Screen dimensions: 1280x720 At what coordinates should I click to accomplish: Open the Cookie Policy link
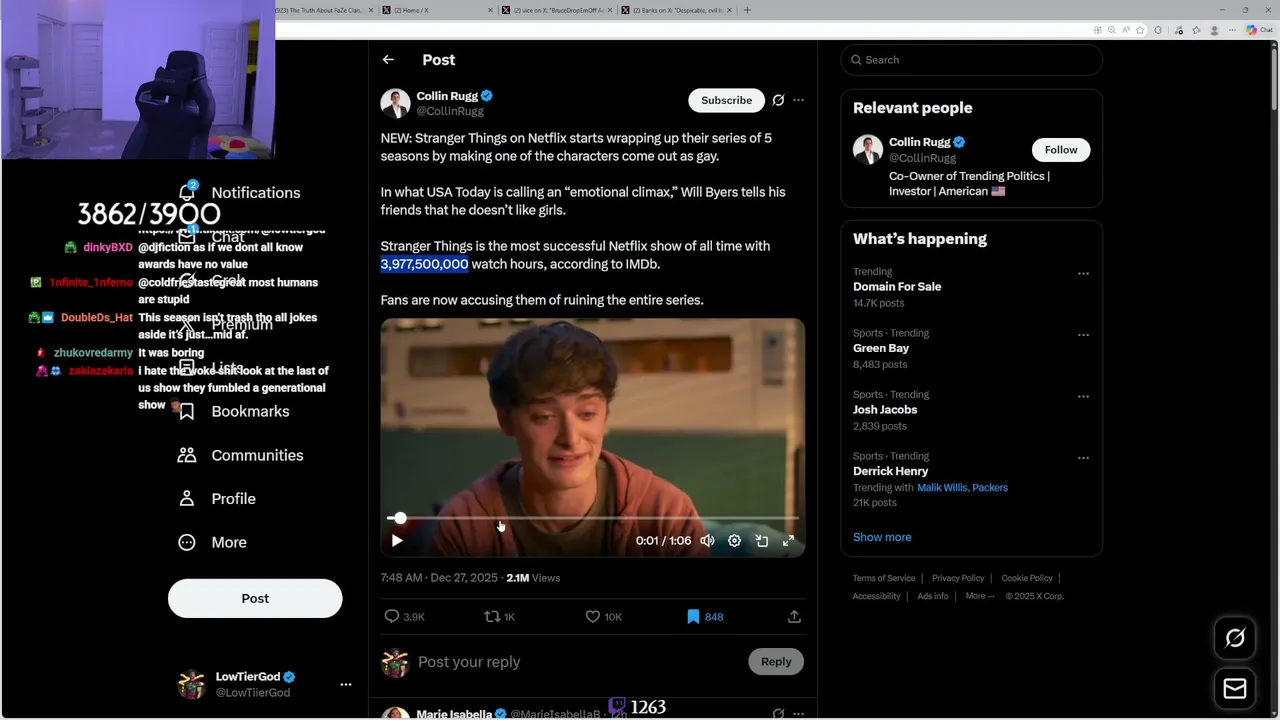(x=1027, y=578)
